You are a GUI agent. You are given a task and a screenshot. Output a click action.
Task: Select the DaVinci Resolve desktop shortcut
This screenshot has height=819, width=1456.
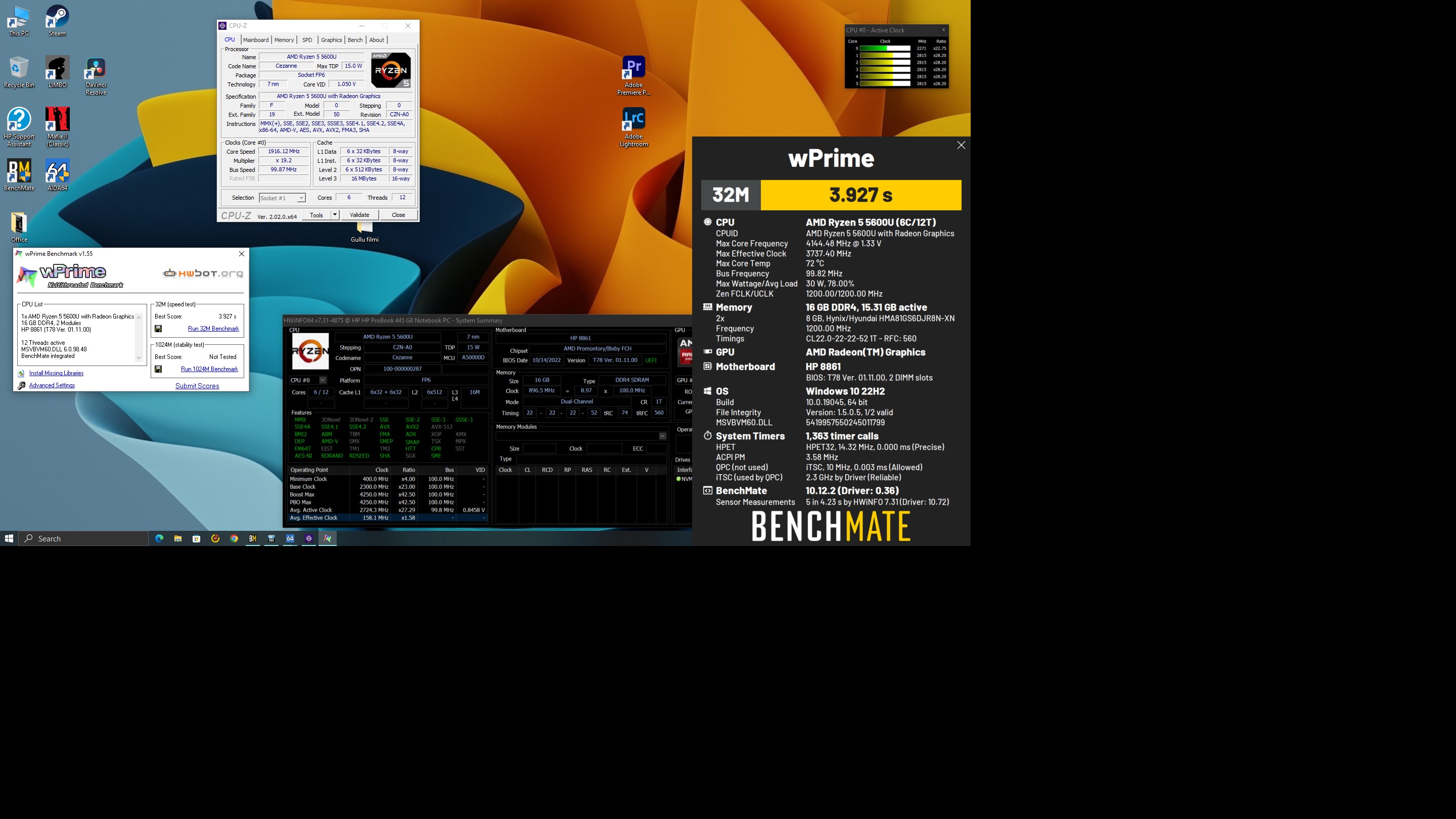(x=96, y=76)
